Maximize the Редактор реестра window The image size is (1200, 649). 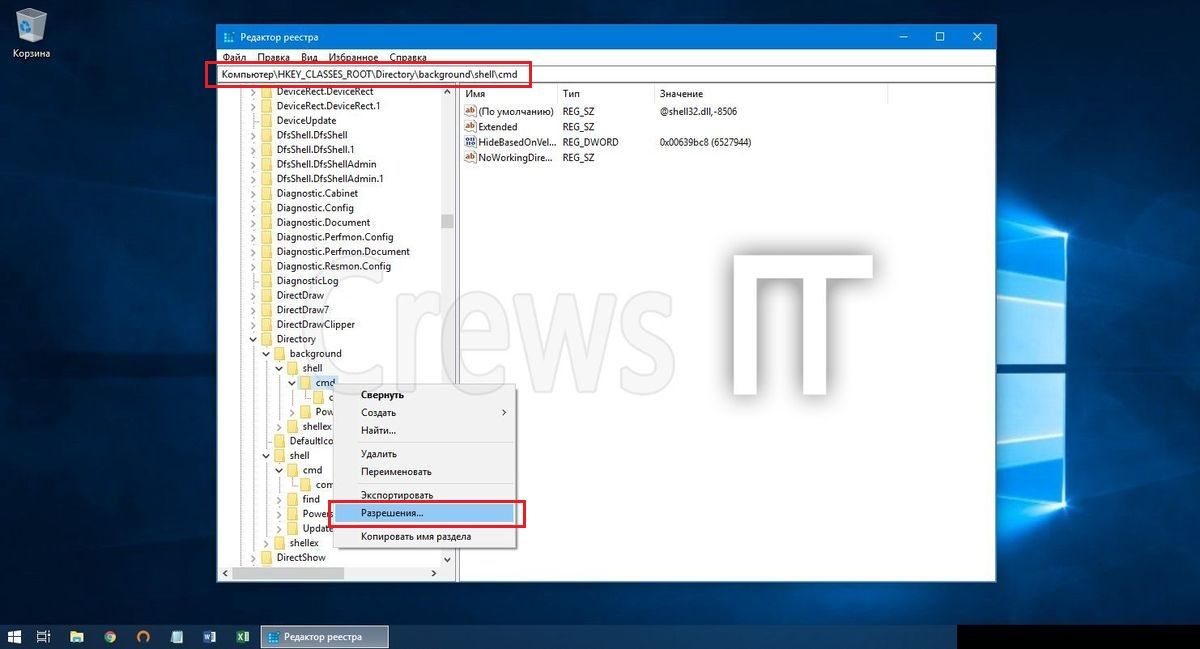940,37
